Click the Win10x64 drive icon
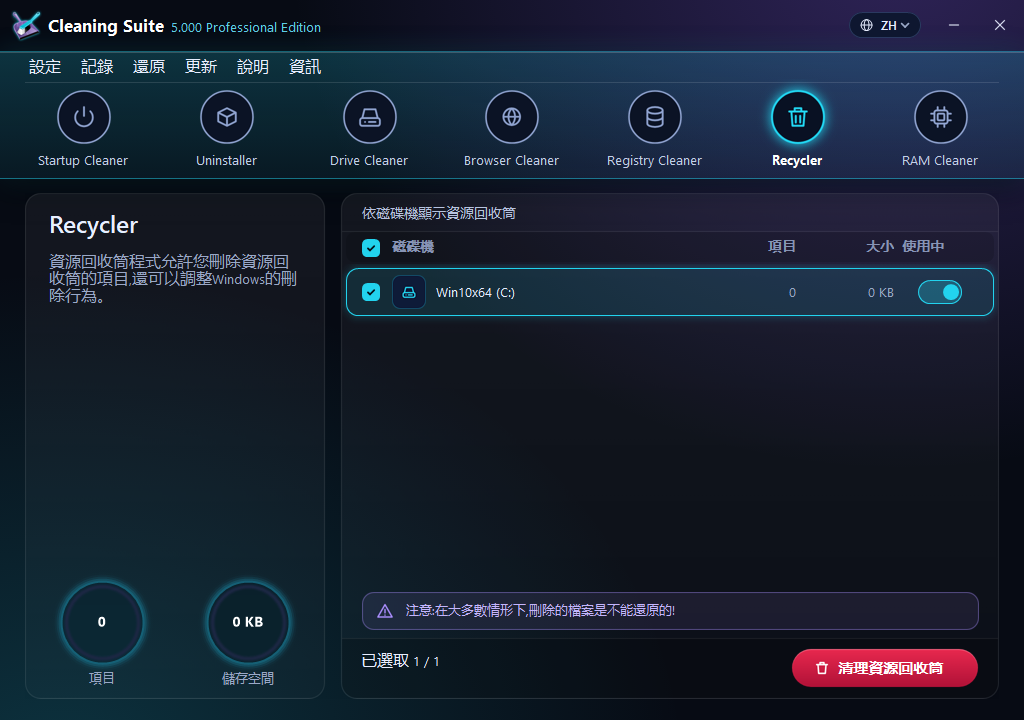Screen dimensions: 1024x720 [x=409, y=292]
